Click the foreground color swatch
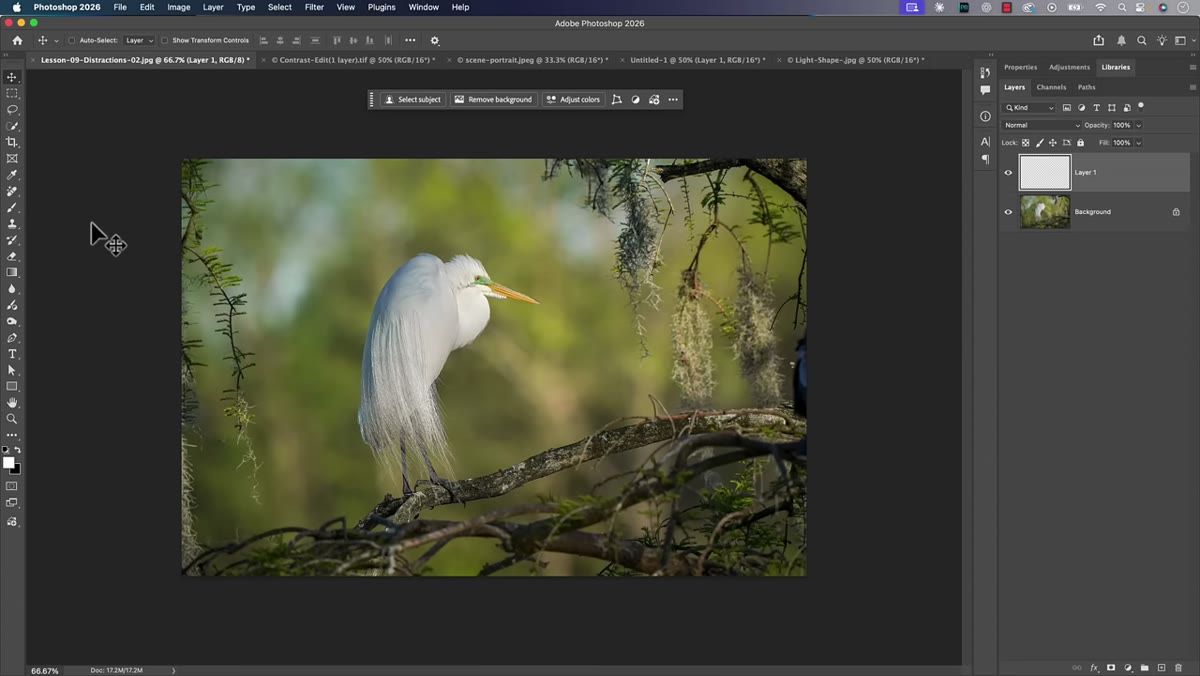The width and height of the screenshot is (1200, 676). (x=8, y=463)
